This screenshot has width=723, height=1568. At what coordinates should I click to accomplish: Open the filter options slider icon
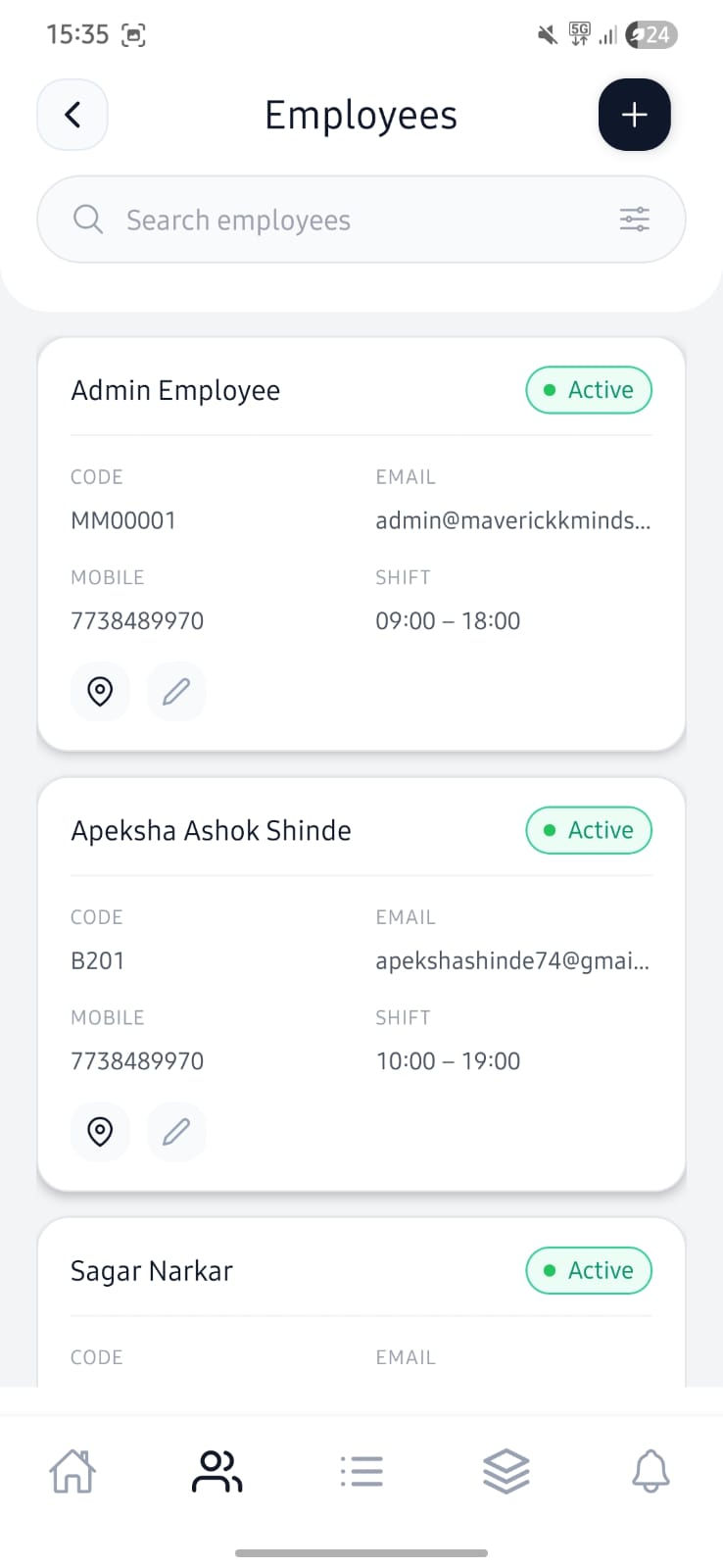coord(634,220)
